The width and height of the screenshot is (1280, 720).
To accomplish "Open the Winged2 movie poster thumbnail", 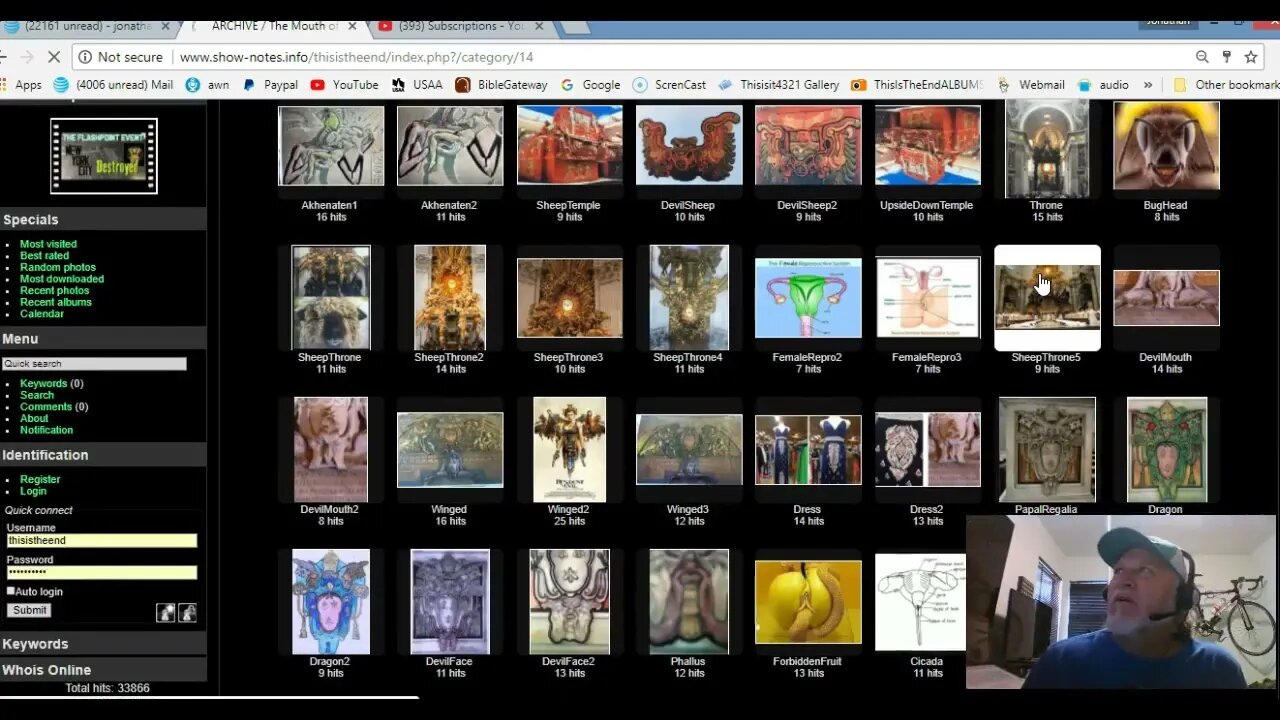I will pos(569,450).
